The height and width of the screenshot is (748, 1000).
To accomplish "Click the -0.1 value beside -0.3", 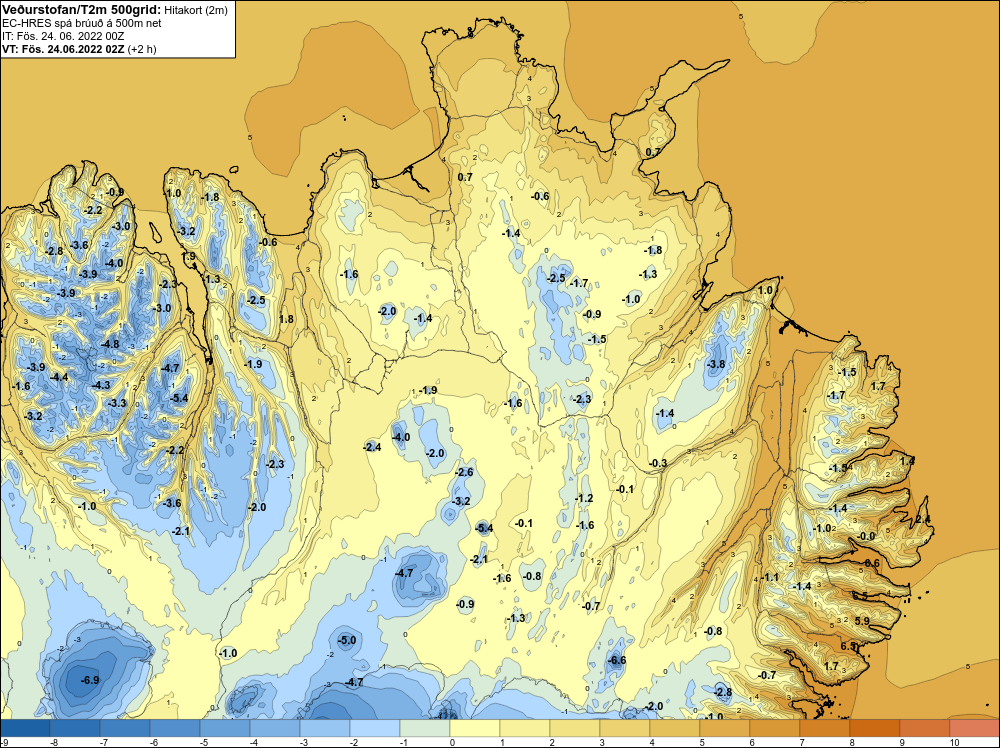I will coord(625,489).
